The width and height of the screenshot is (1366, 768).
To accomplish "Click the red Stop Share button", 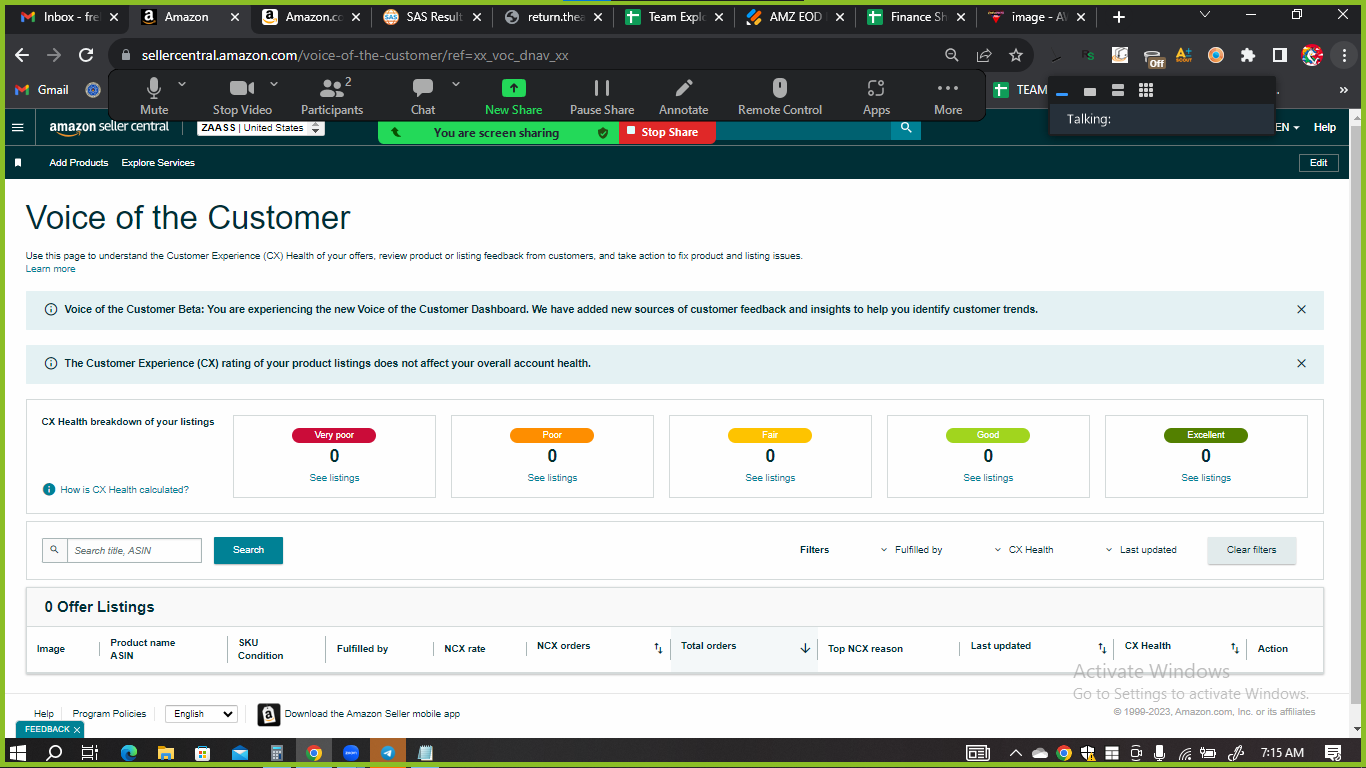I will tap(667, 132).
